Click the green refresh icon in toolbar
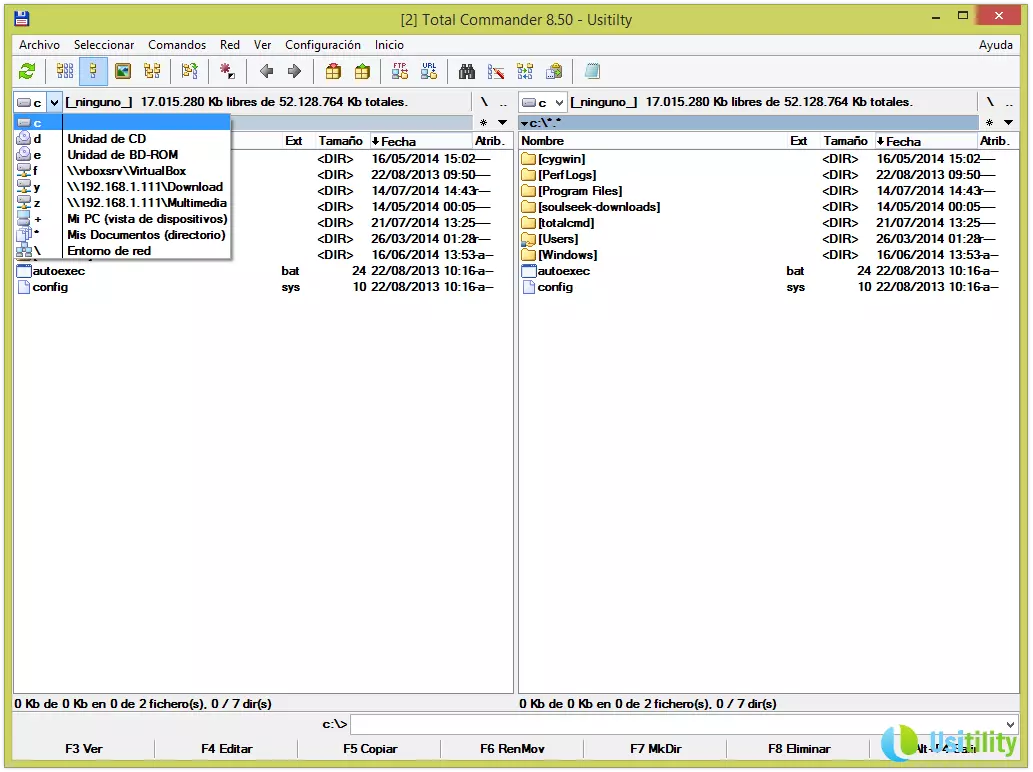 click(x=27, y=71)
